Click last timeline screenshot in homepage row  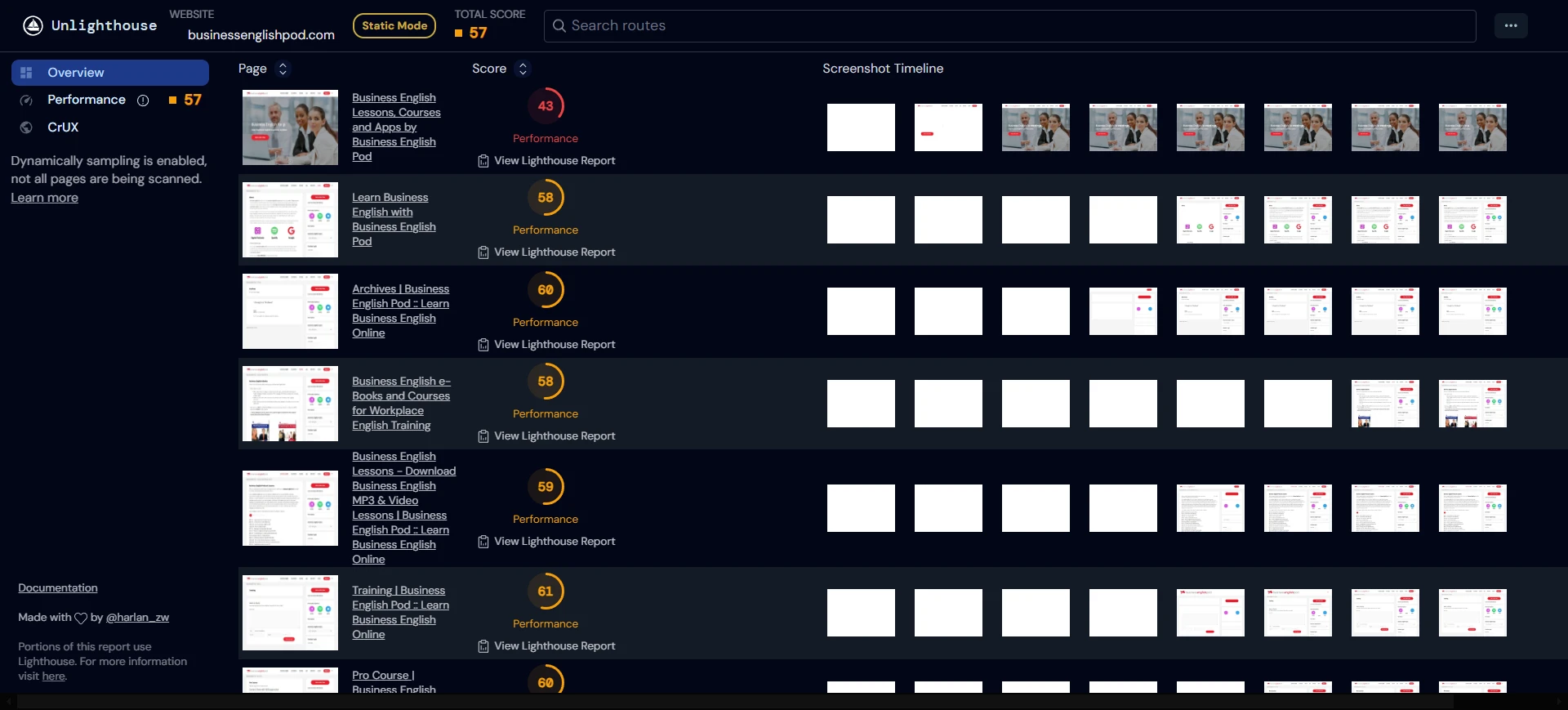pos(1472,127)
